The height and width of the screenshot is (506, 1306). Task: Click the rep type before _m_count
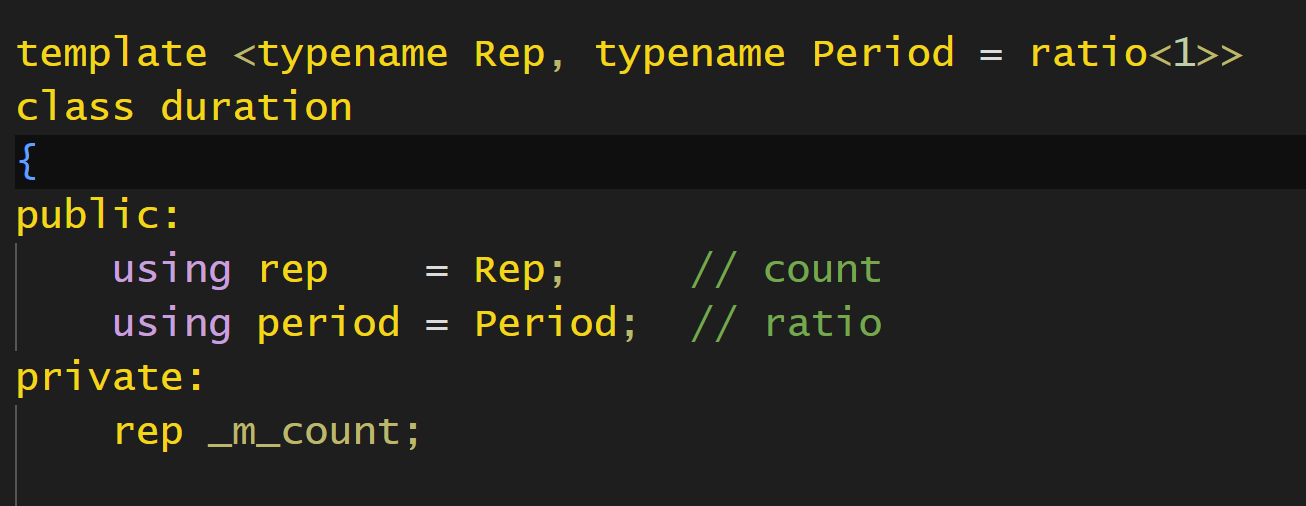(x=148, y=431)
